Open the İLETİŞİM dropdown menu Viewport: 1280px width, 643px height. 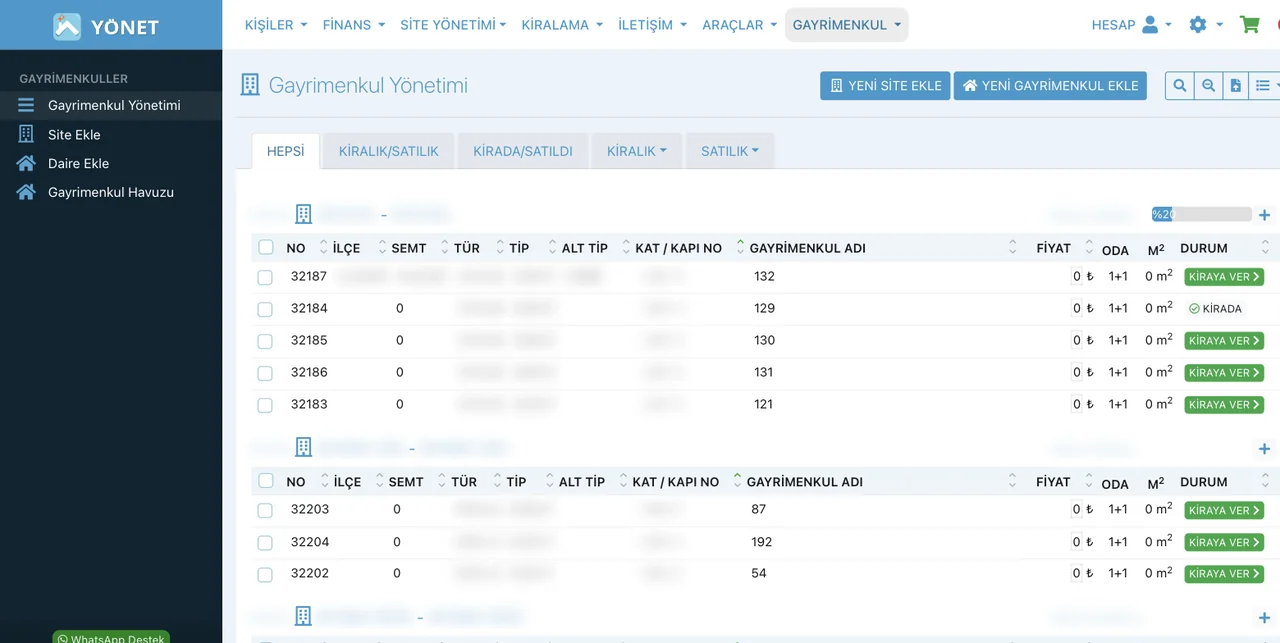pyautogui.click(x=652, y=25)
